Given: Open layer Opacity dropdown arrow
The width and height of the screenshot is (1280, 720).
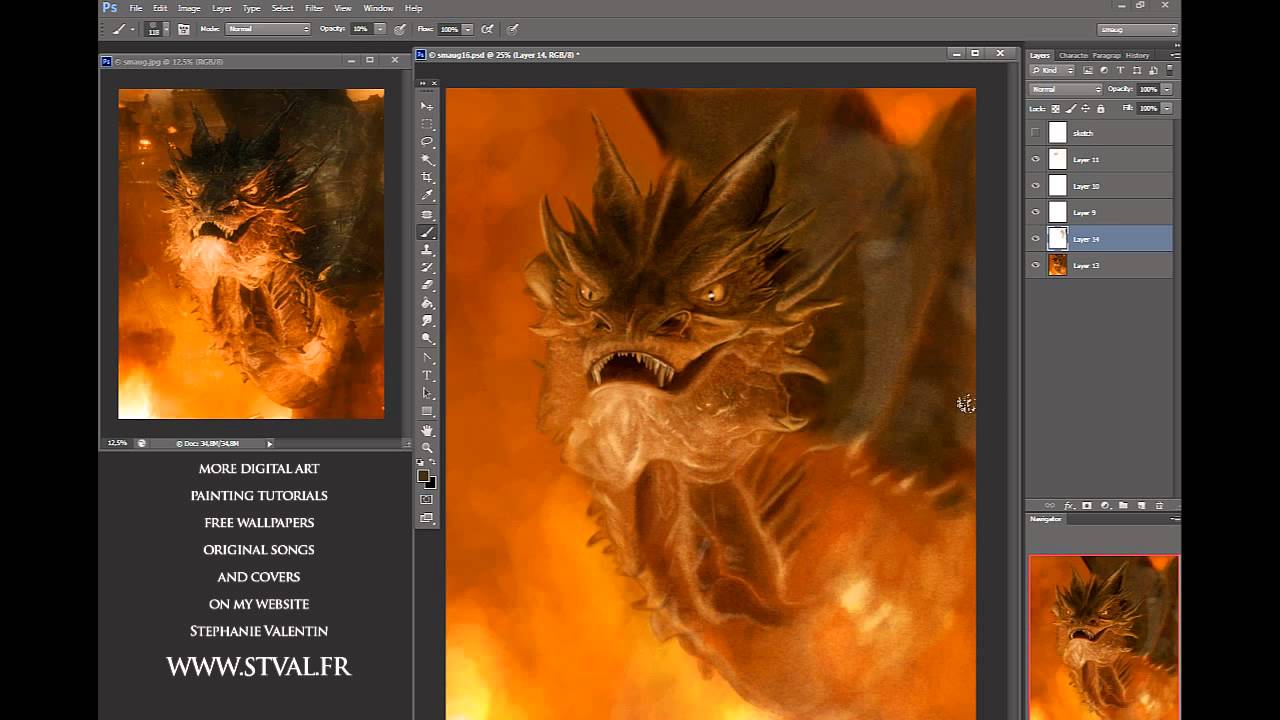Looking at the screenshot, I should 1166,89.
